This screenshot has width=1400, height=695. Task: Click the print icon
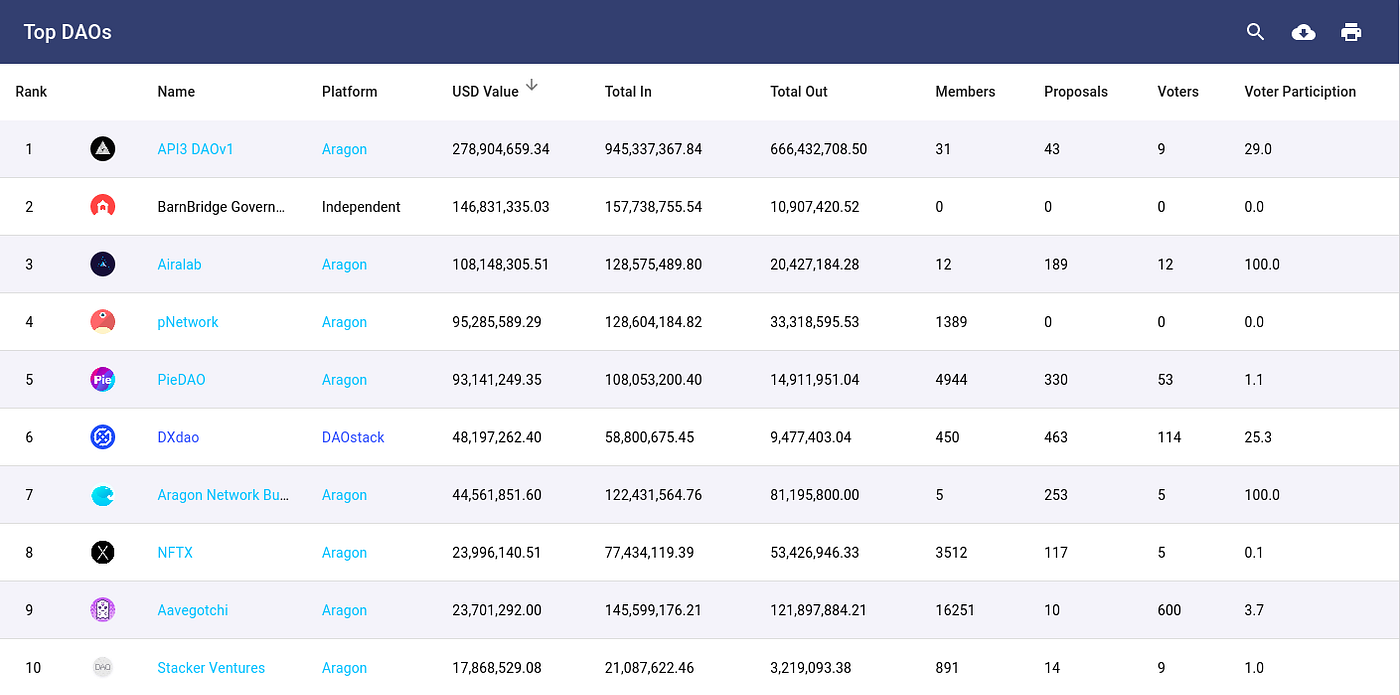(1351, 32)
